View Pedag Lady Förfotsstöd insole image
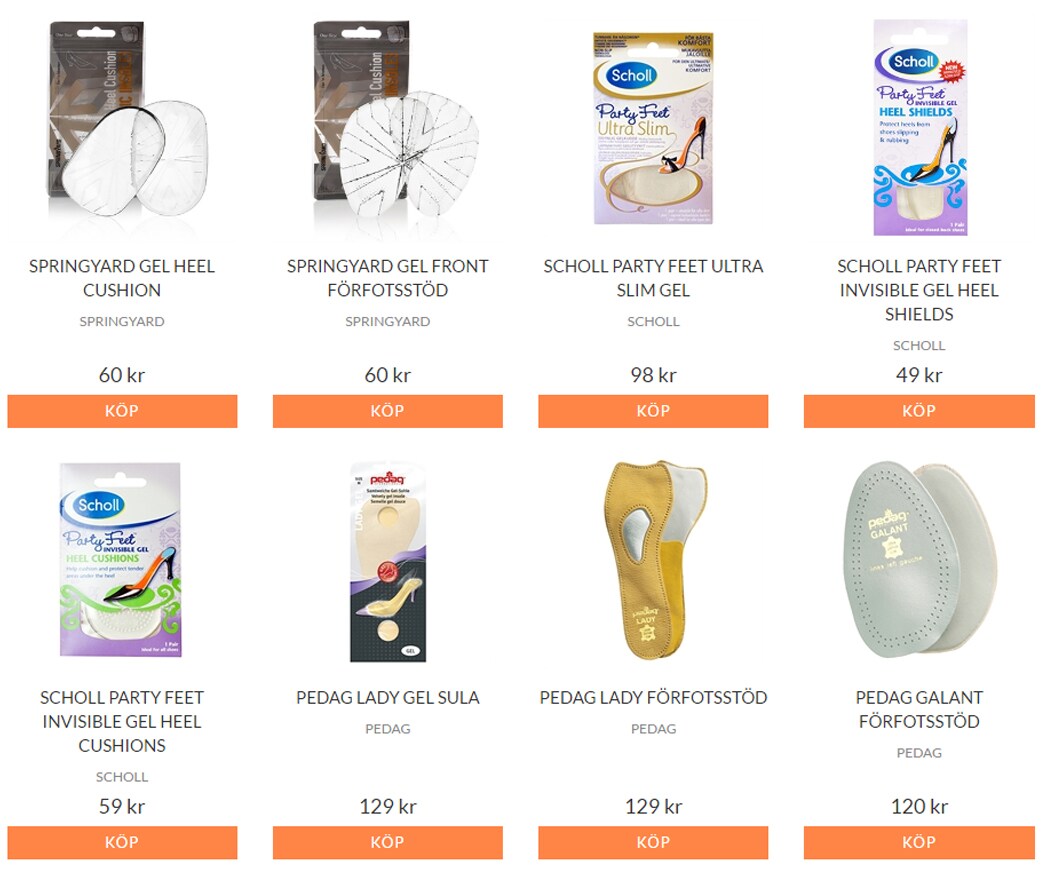 click(x=655, y=560)
